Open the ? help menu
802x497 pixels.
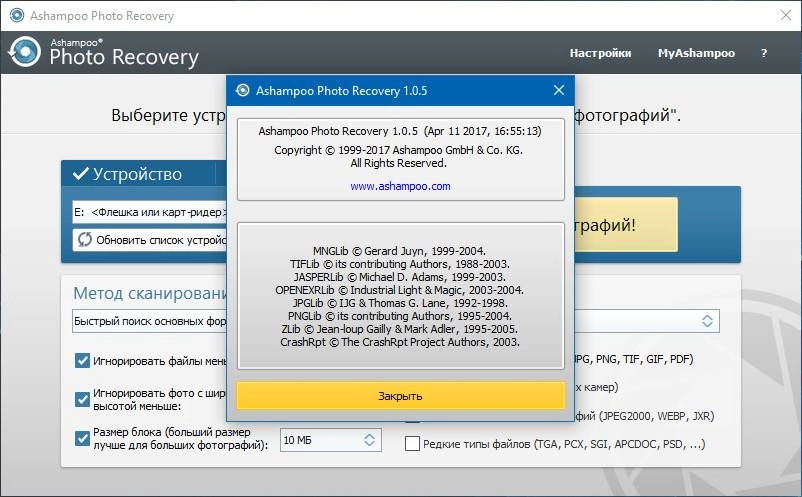(x=764, y=53)
